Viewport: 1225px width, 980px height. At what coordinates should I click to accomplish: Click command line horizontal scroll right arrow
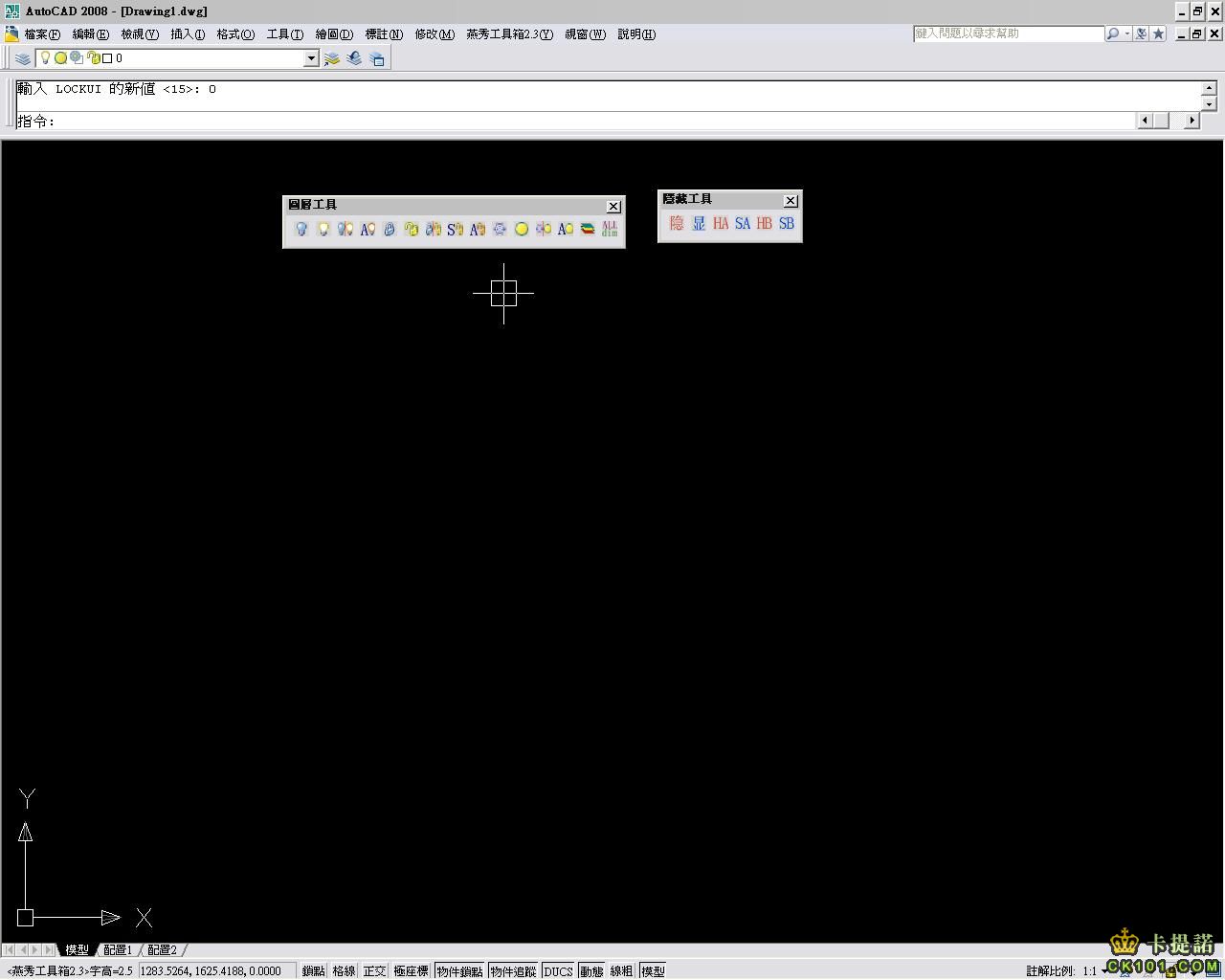pos(1192,121)
